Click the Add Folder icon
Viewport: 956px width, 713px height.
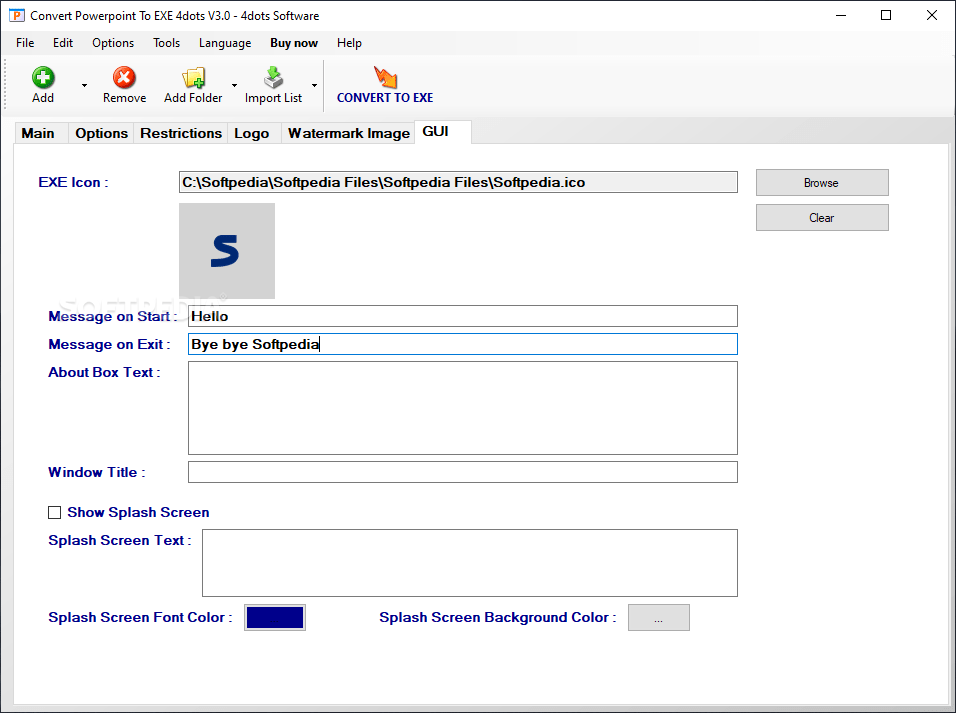pos(193,78)
